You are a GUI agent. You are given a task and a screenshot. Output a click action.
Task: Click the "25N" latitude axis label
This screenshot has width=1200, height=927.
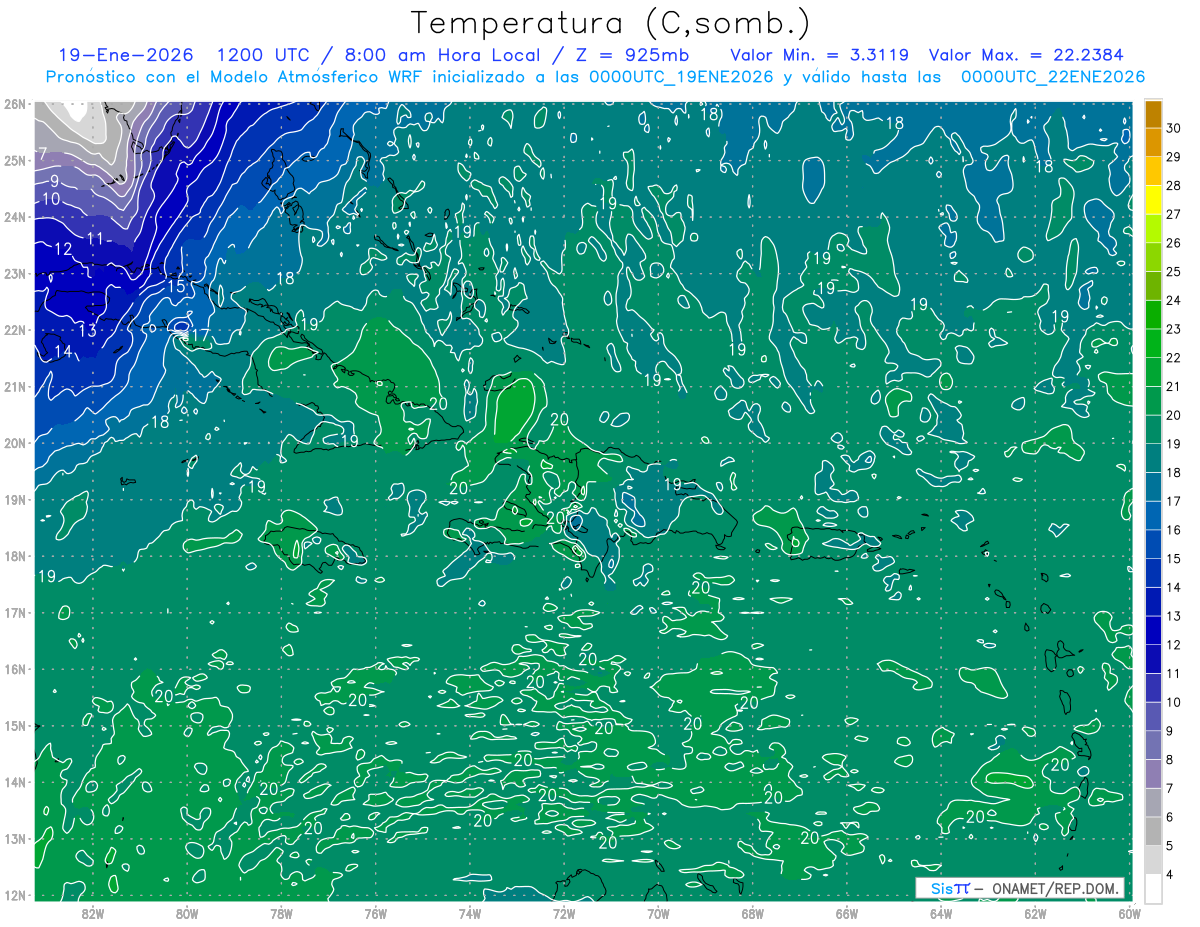point(15,160)
